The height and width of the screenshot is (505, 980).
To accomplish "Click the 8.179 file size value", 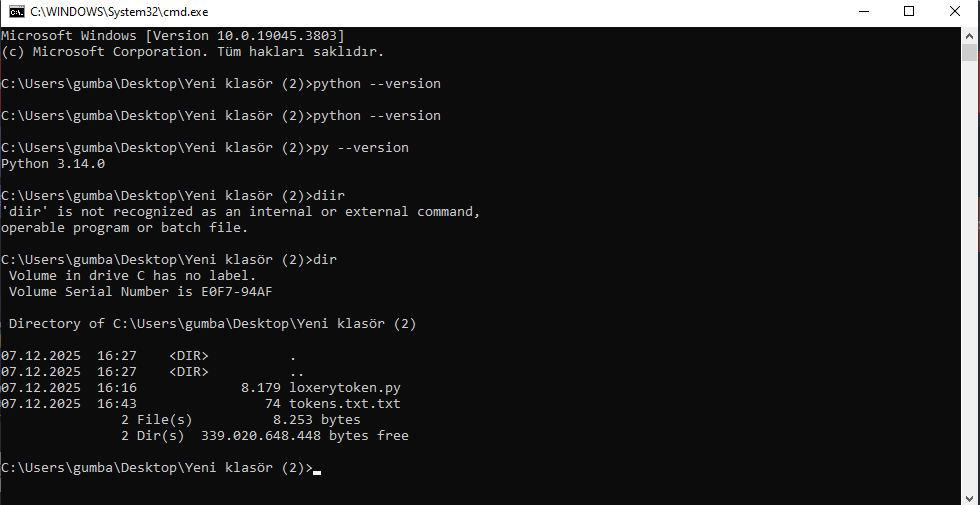I will [261, 388].
